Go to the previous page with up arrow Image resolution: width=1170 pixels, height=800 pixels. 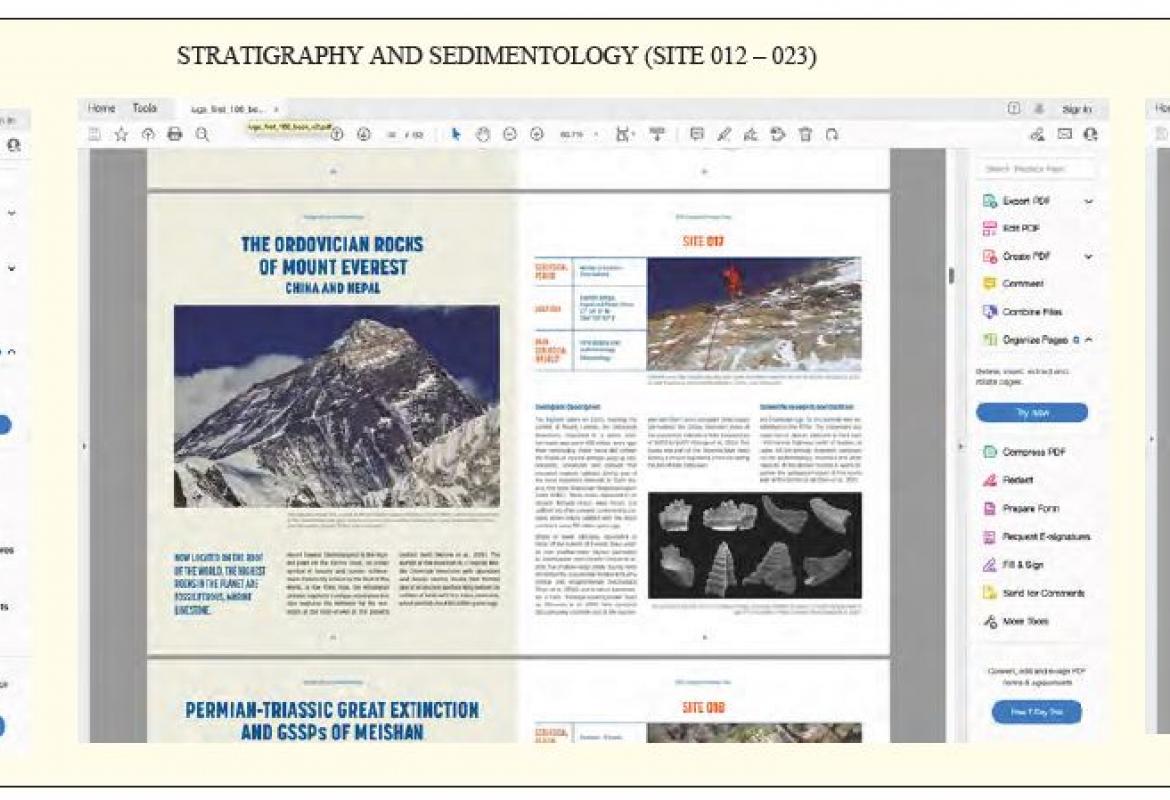coord(337,135)
